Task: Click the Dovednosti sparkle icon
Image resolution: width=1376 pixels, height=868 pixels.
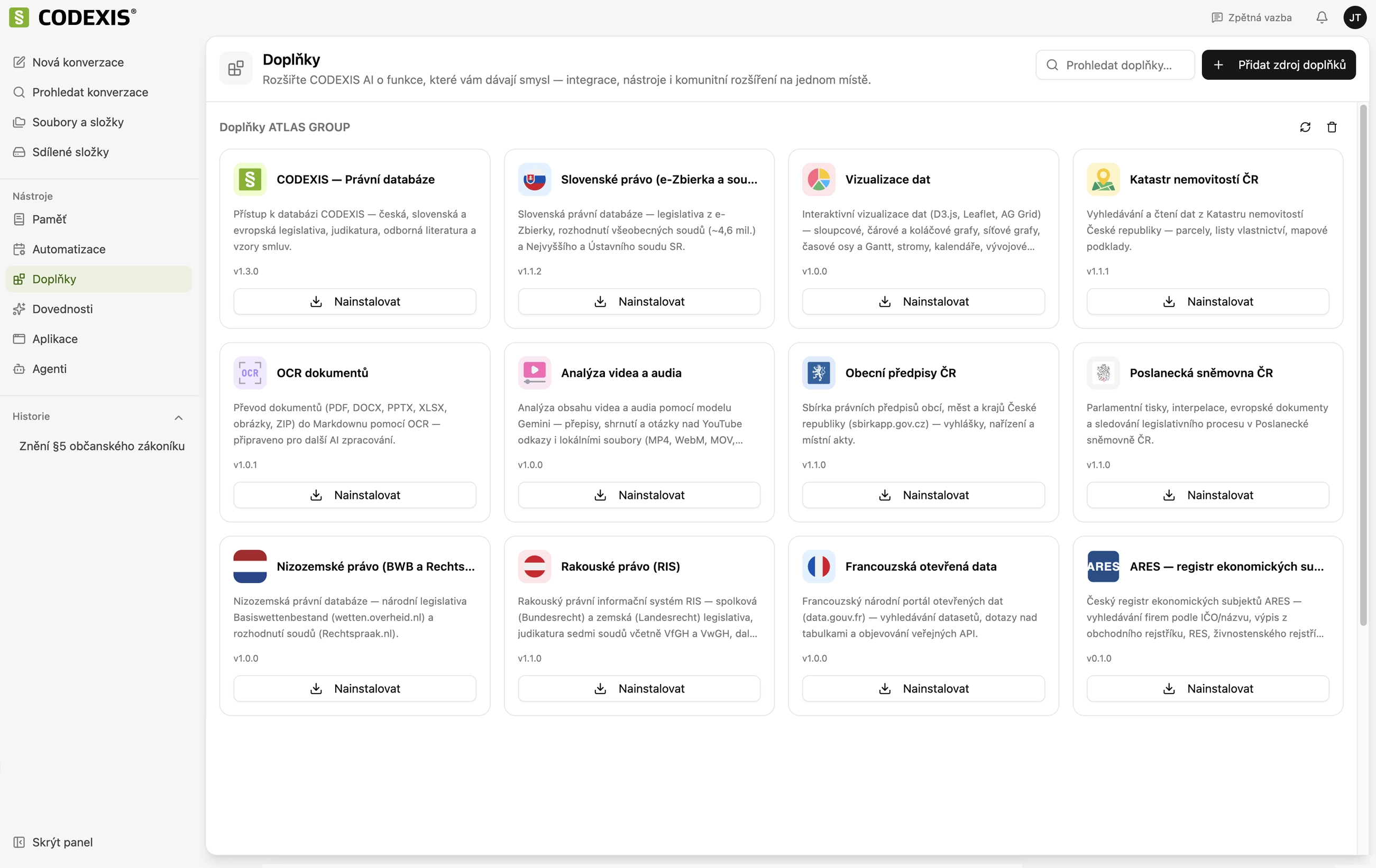Action: tap(19, 310)
